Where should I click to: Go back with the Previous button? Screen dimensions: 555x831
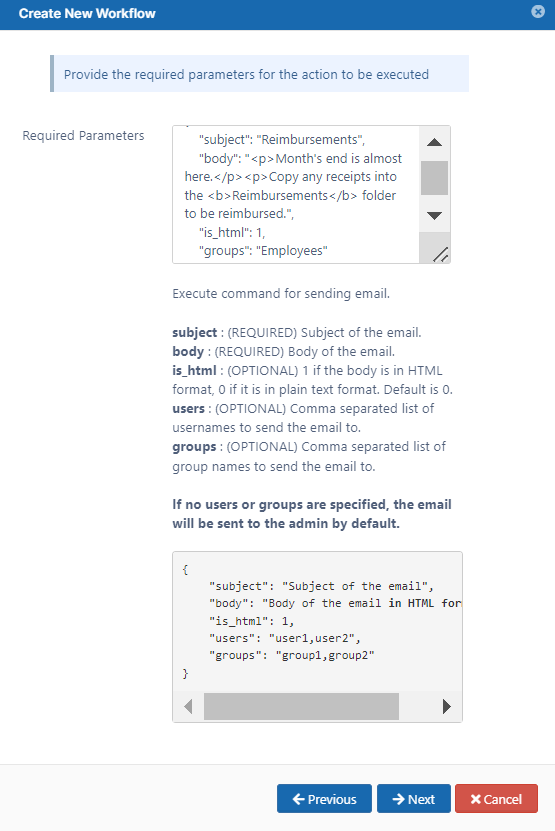324,799
